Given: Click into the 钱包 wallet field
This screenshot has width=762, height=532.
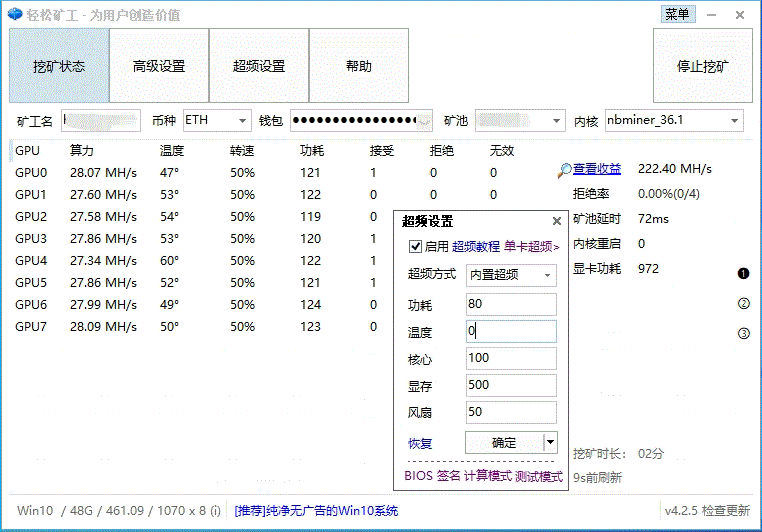Looking at the screenshot, I should click(x=361, y=120).
